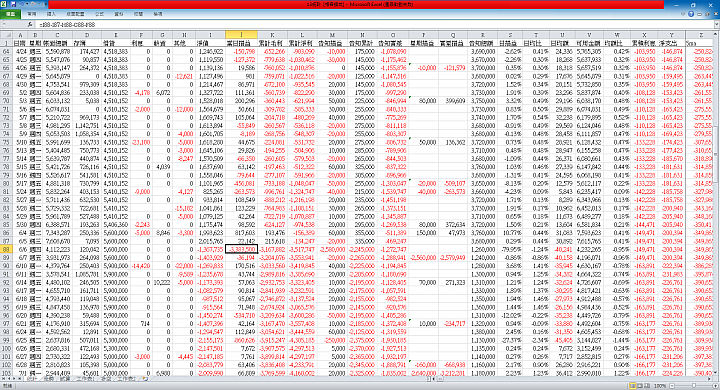Click cell containing 5,590,878
720x390 pixels.
point(57,51)
